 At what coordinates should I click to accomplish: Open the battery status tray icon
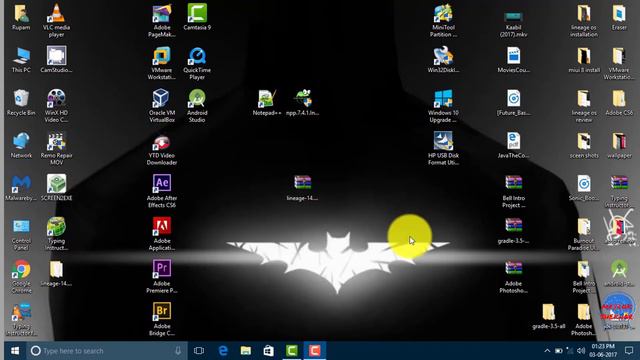[558, 351]
